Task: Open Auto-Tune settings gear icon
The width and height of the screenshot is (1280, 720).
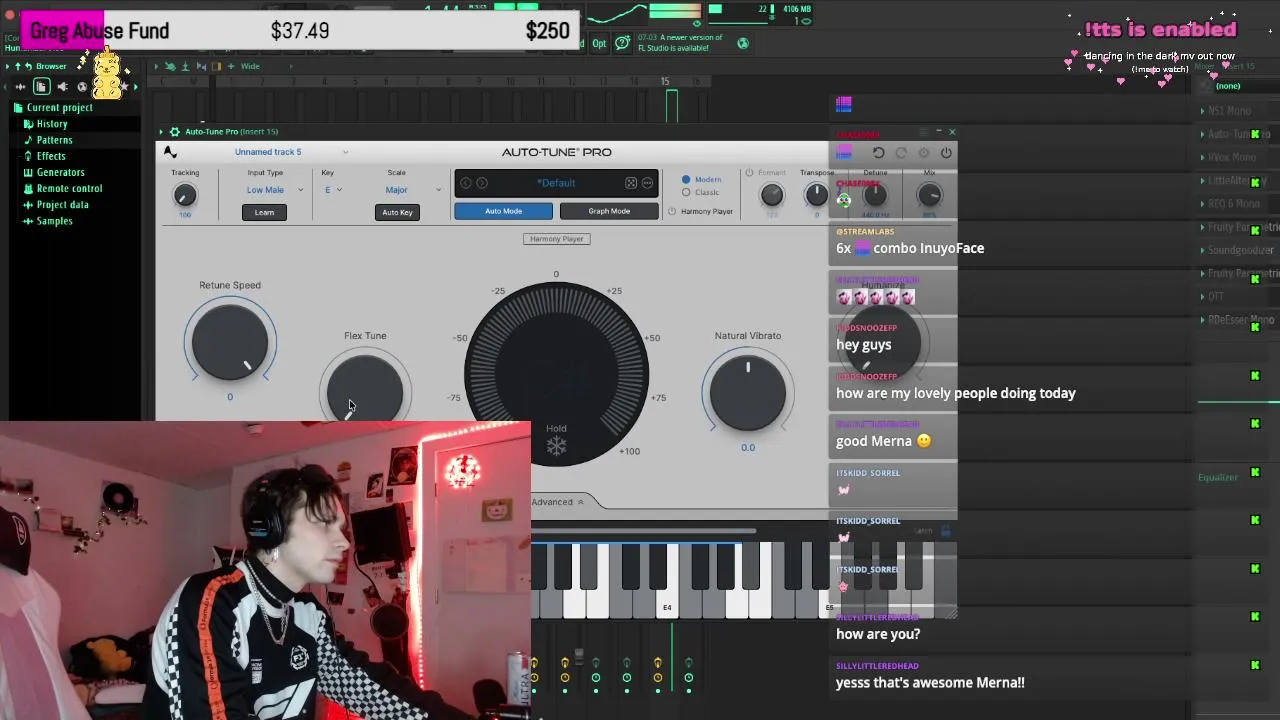Action: (x=924, y=153)
